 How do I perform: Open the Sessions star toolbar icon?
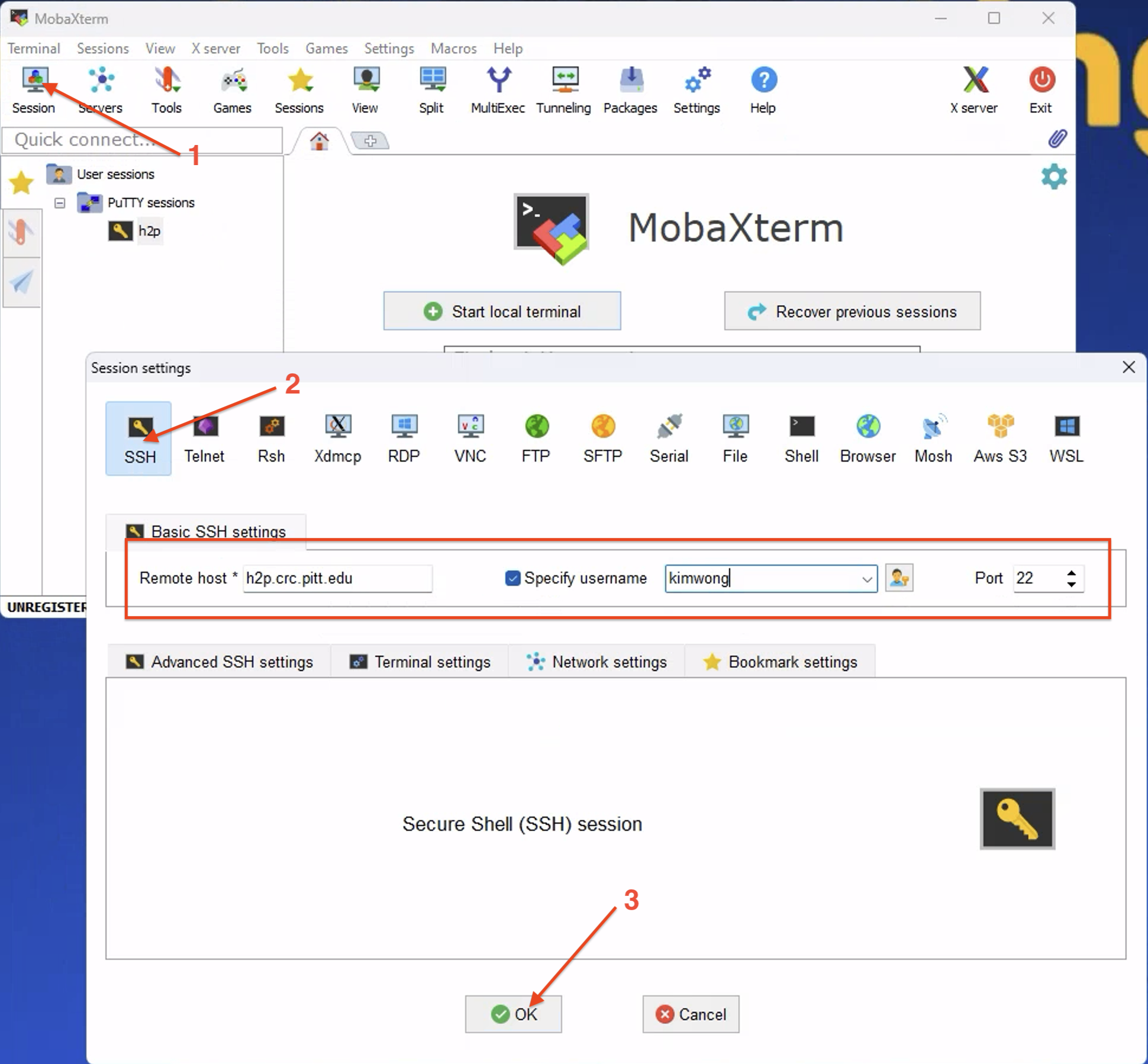[x=299, y=91]
